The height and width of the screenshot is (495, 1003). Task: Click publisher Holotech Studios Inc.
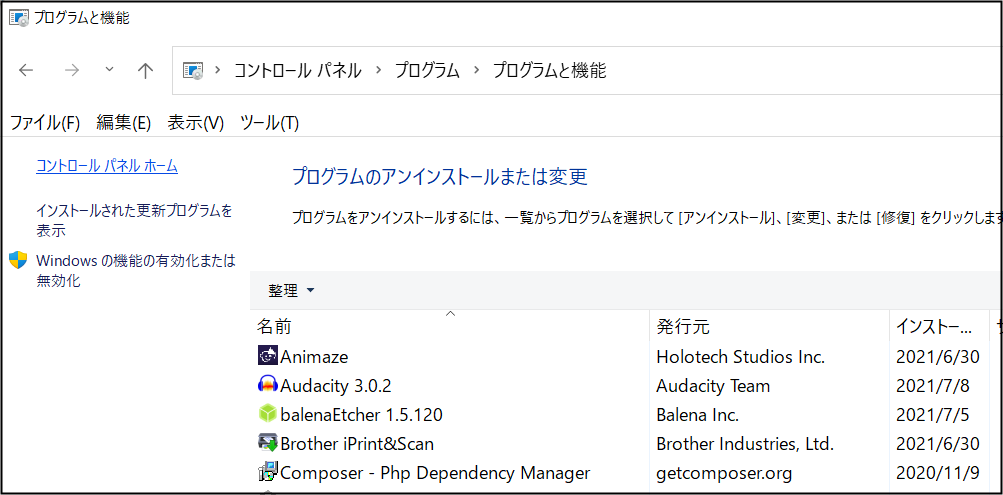tap(741, 357)
